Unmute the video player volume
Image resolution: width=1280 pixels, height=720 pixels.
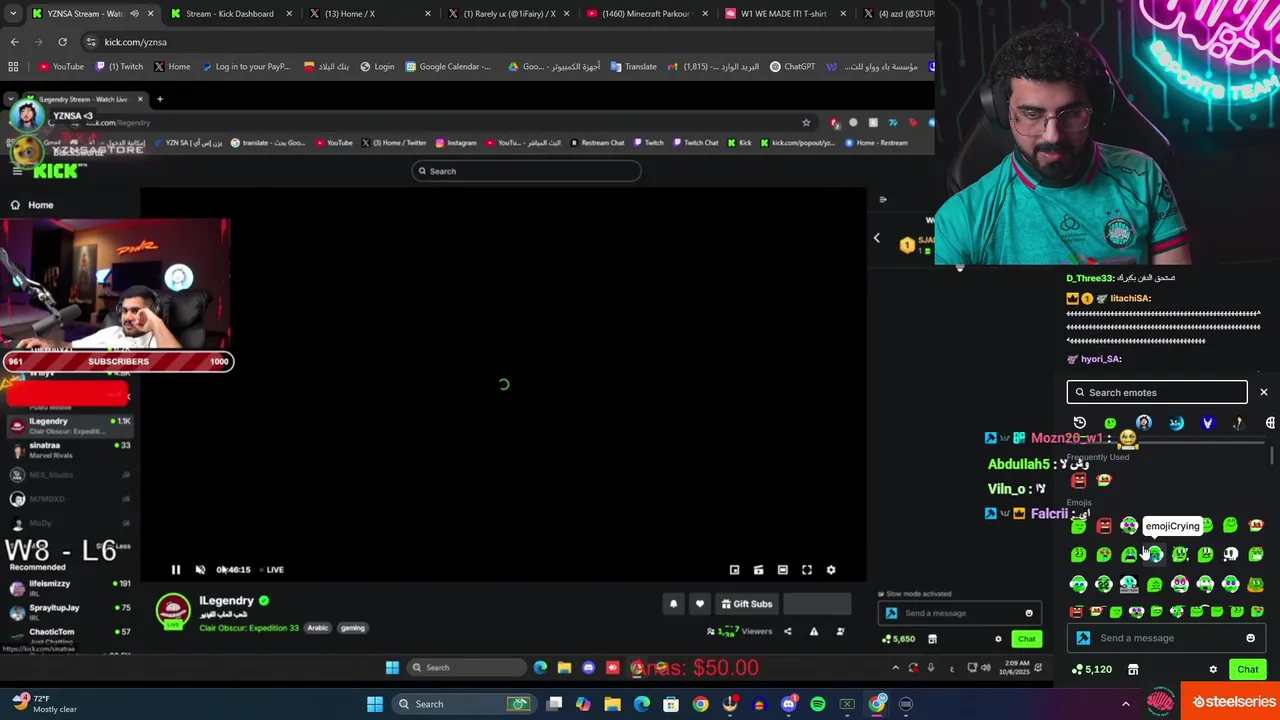200,570
